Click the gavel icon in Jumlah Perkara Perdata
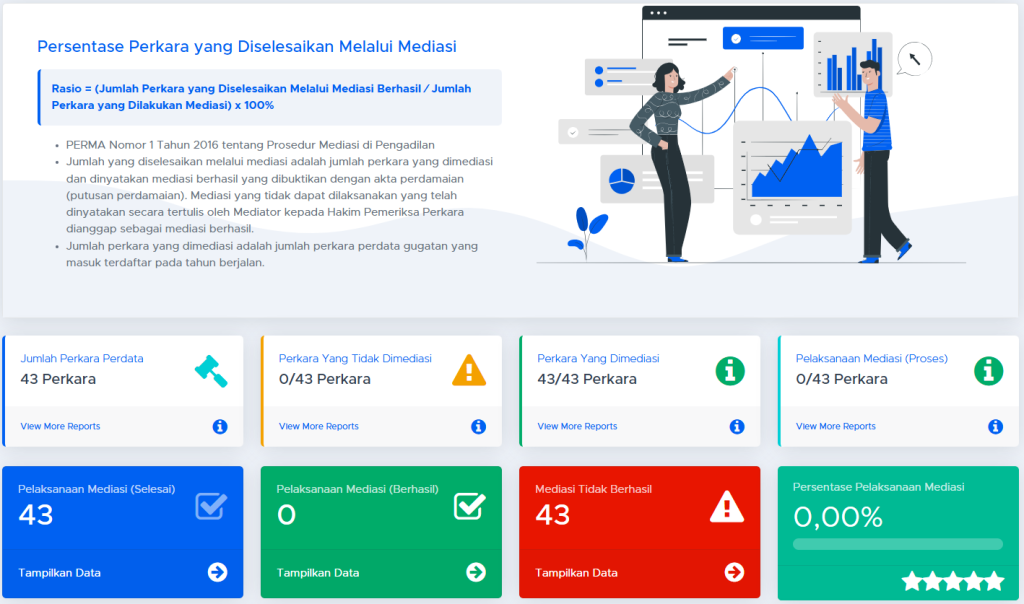This screenshot has height=604, width=1024. [x=211, y=370]
